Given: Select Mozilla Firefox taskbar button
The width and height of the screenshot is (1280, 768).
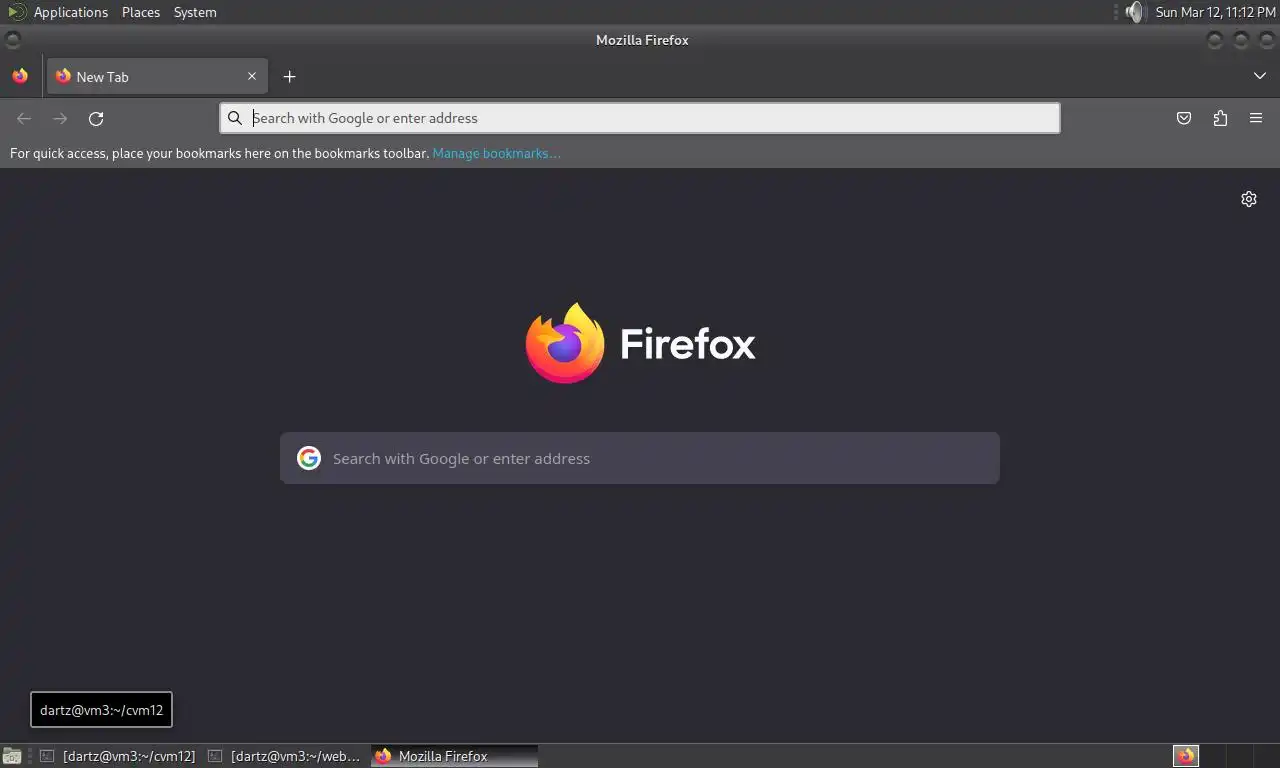Looking at the screenshot, I should [455, 756].
